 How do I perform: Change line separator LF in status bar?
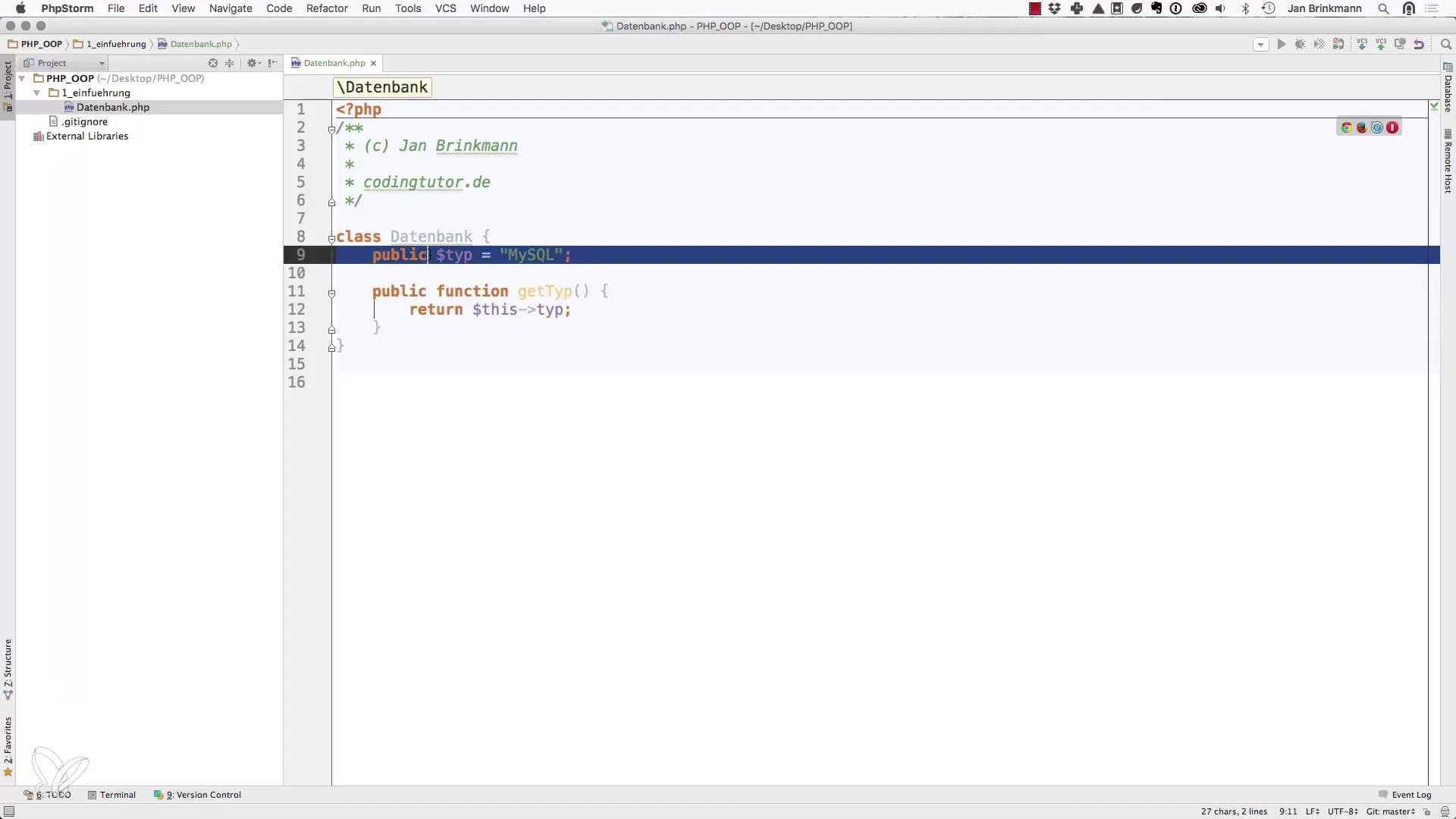tap(1312, 811)
